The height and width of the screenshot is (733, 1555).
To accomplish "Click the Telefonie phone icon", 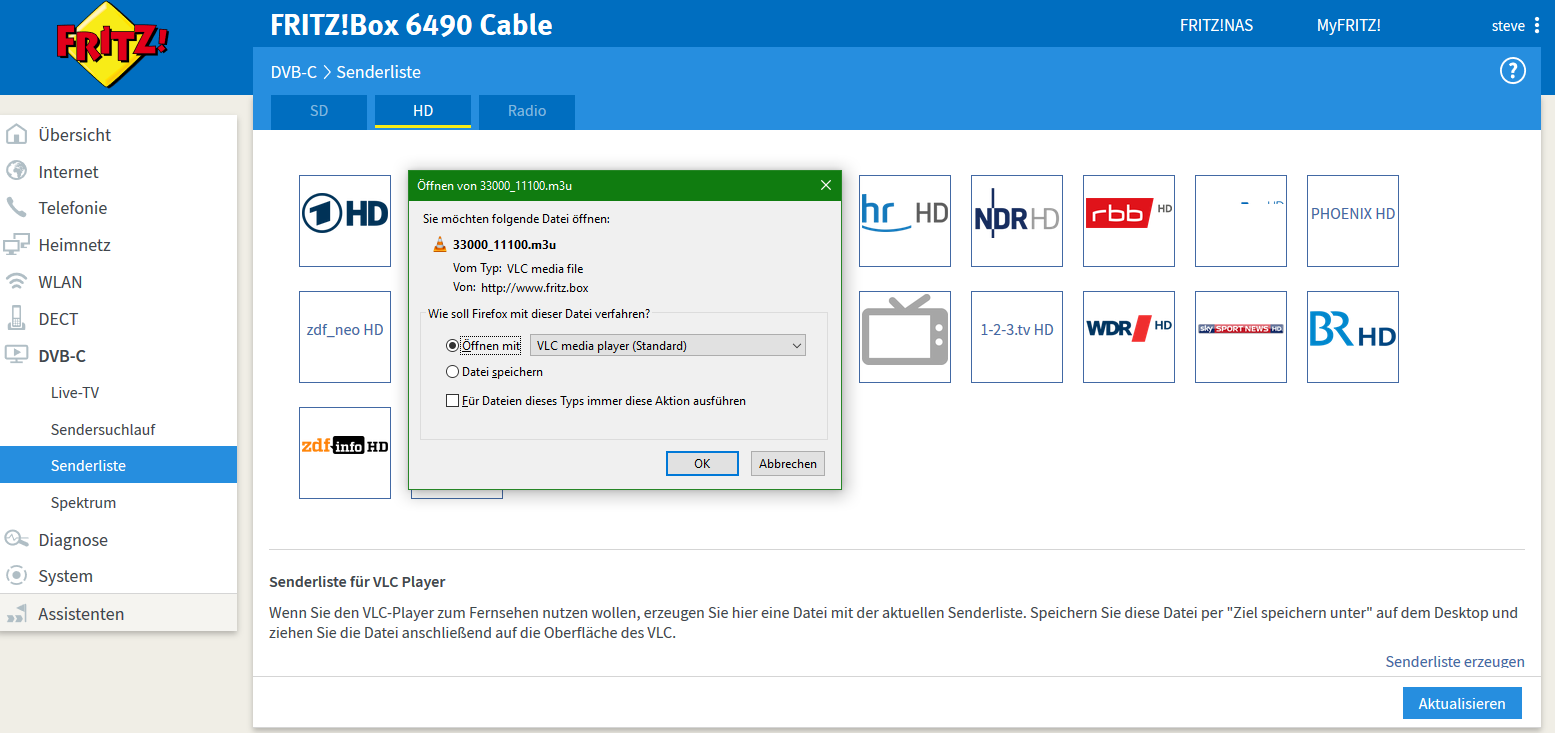I will pyautogui.click(x=16, y=208).
